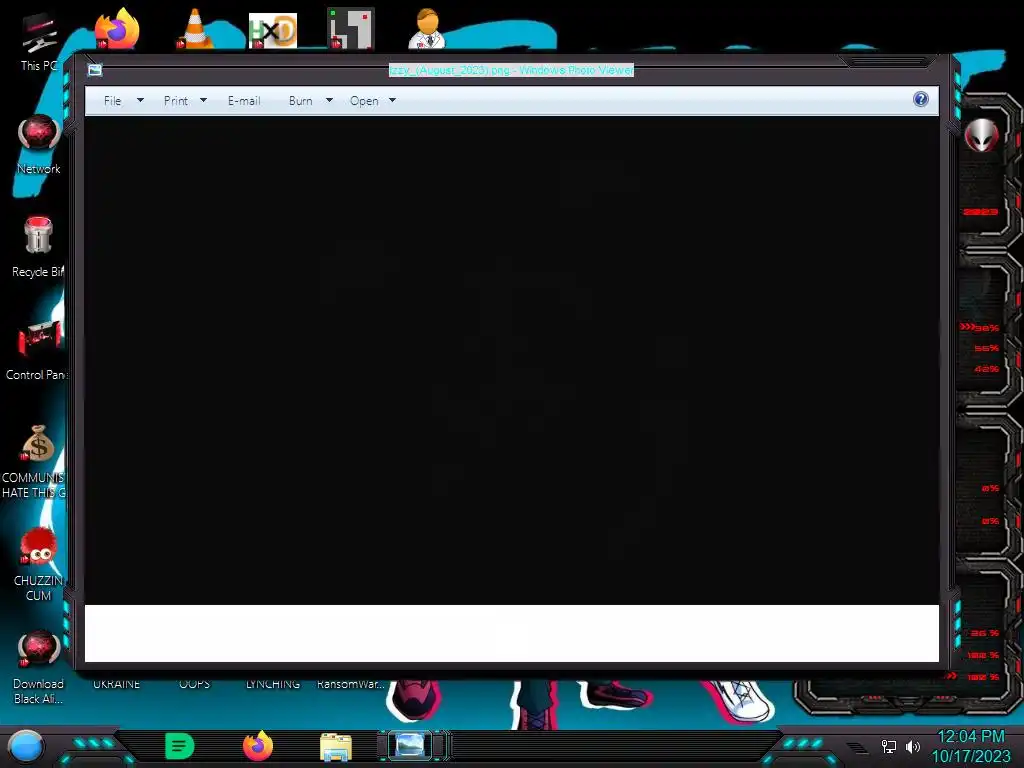This screenshot has width=1024, height=768.
Task: Select the LYNCHING desktop item label
Action: [x=273, y=684]
